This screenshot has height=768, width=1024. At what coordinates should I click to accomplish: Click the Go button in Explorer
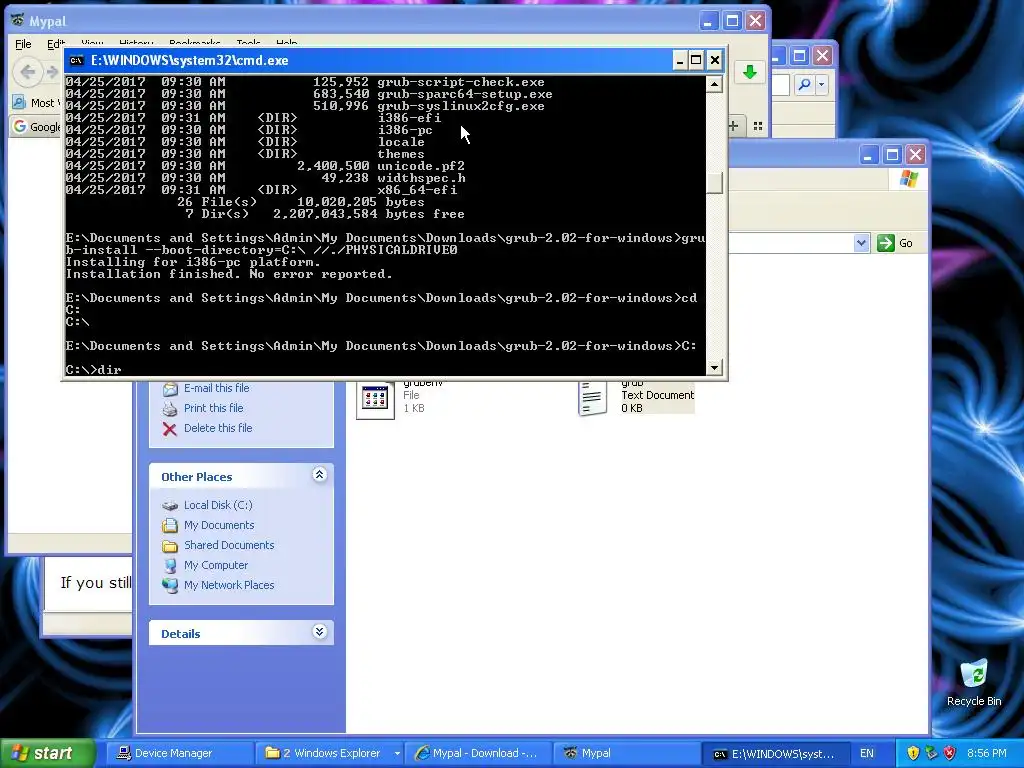pyautogui.click(x=895, y=243)
